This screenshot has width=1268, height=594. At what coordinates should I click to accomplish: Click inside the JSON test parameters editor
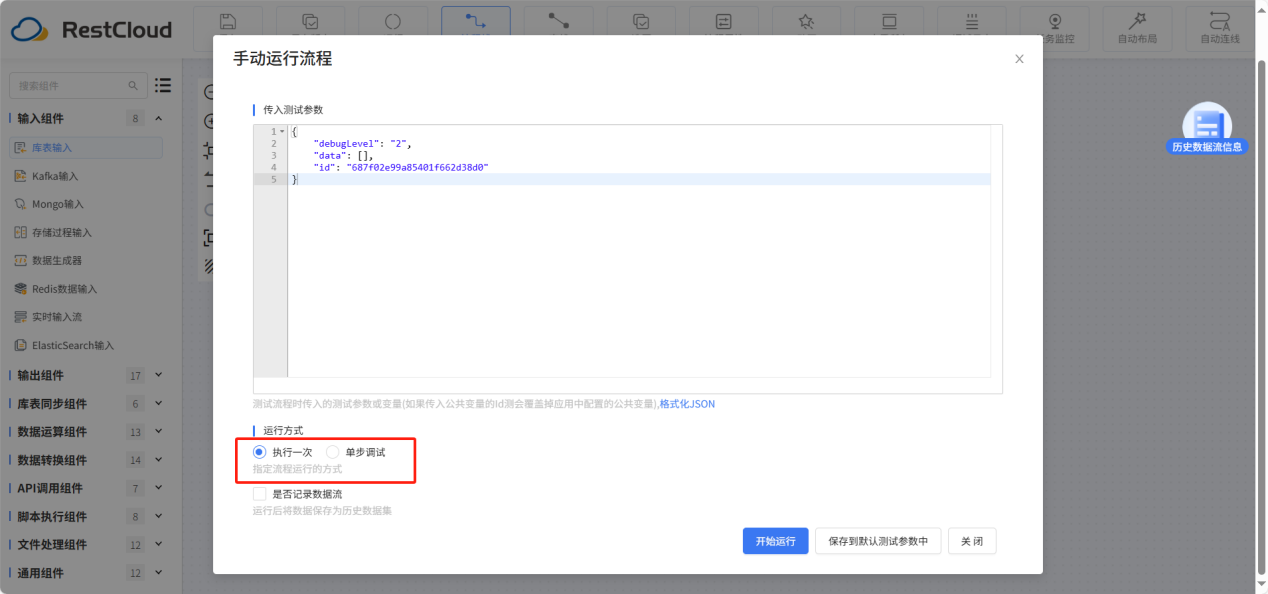point(628,258)
